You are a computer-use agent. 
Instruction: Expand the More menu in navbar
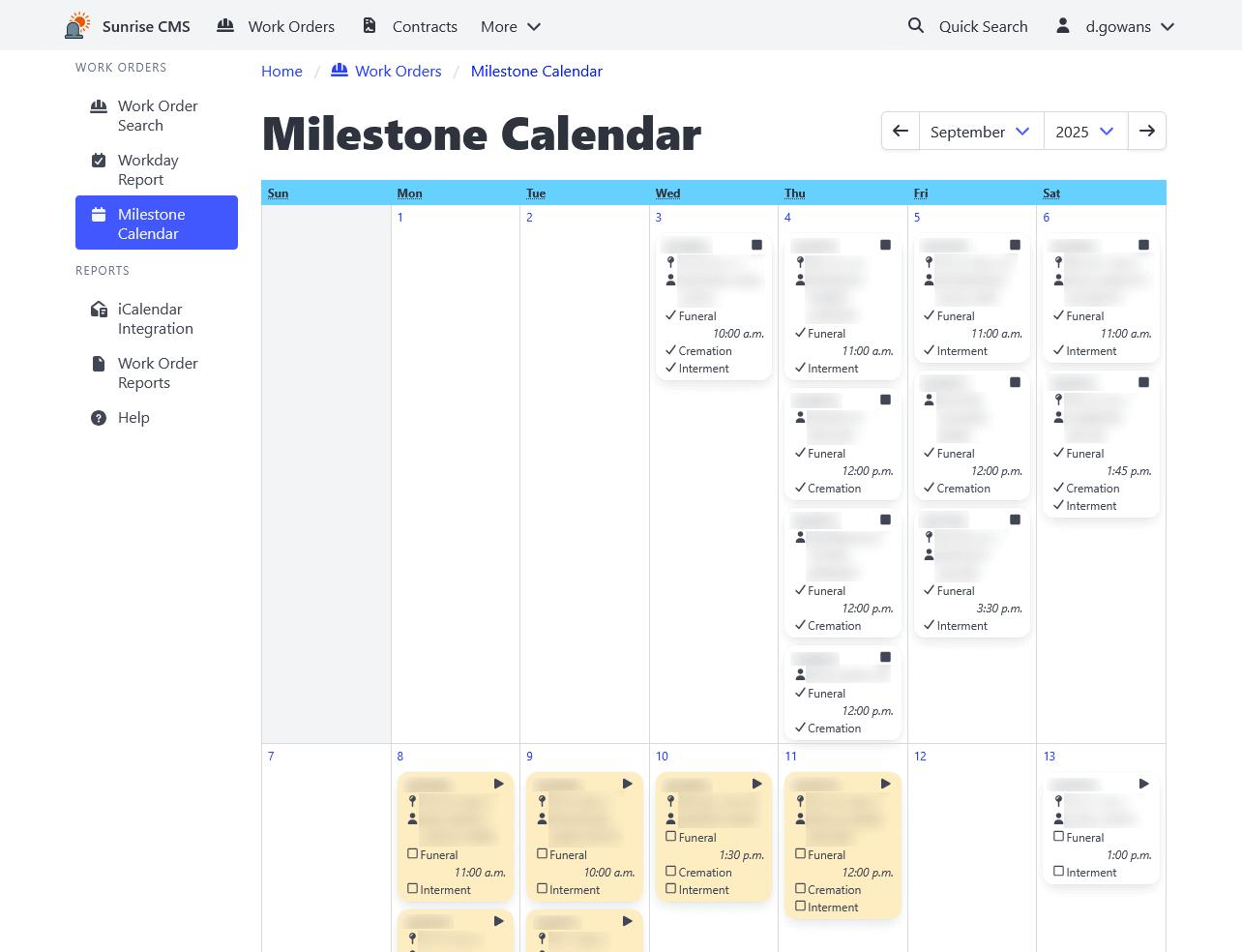tap(511, 26)
